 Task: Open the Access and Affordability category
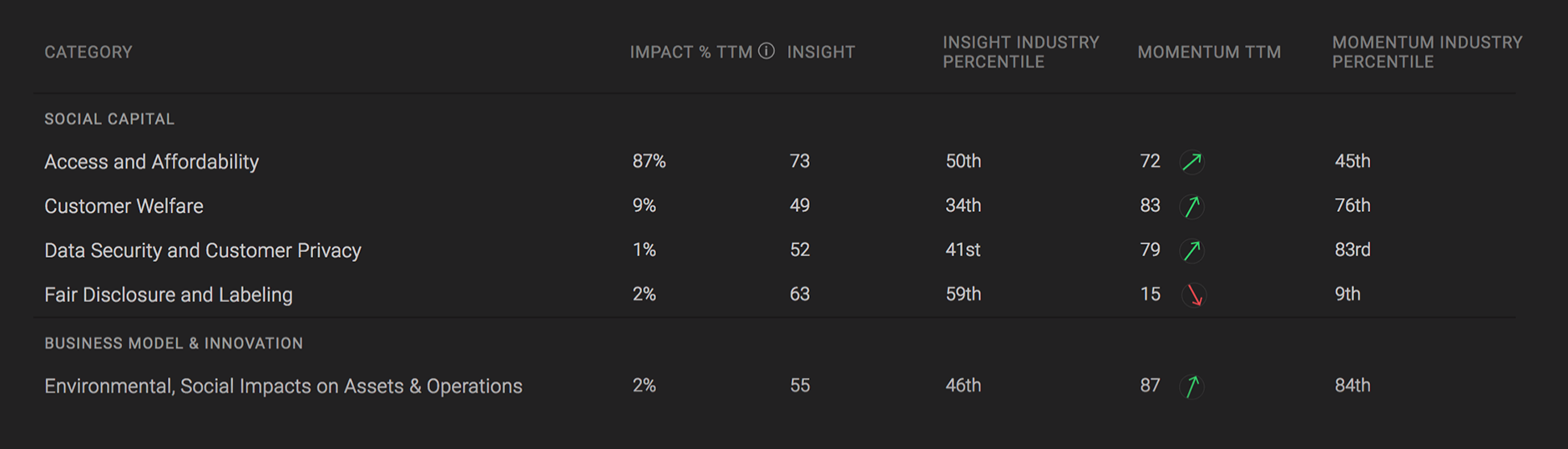(151, 161)
